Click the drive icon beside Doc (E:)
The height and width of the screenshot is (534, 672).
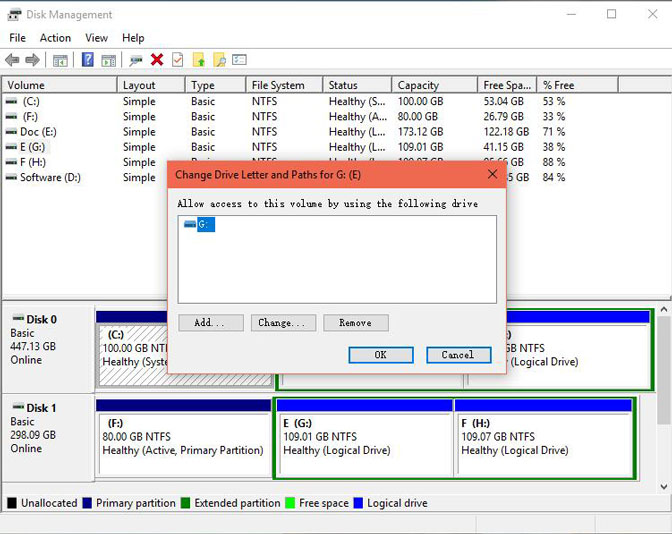[12, 132]
